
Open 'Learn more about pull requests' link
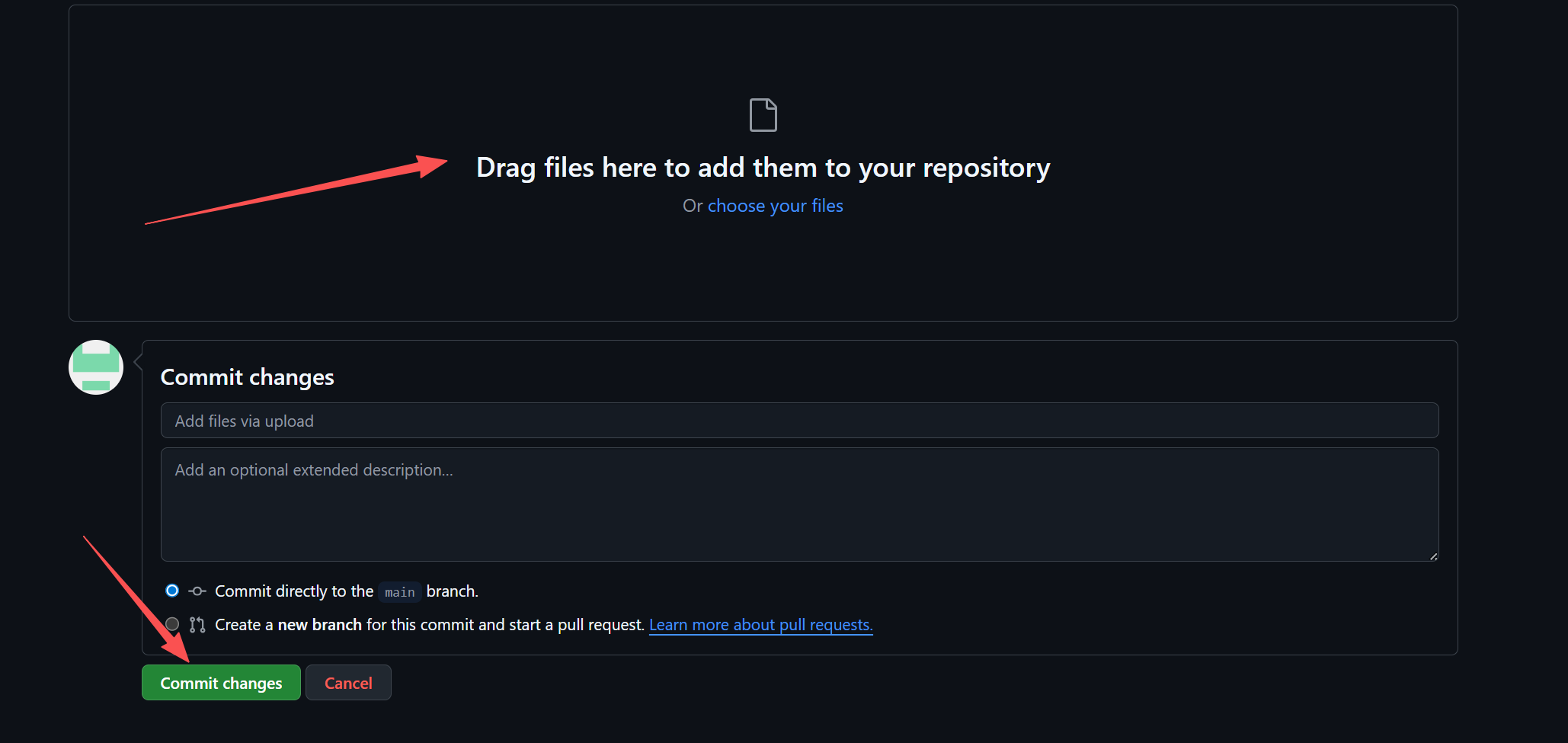[760, 625]
